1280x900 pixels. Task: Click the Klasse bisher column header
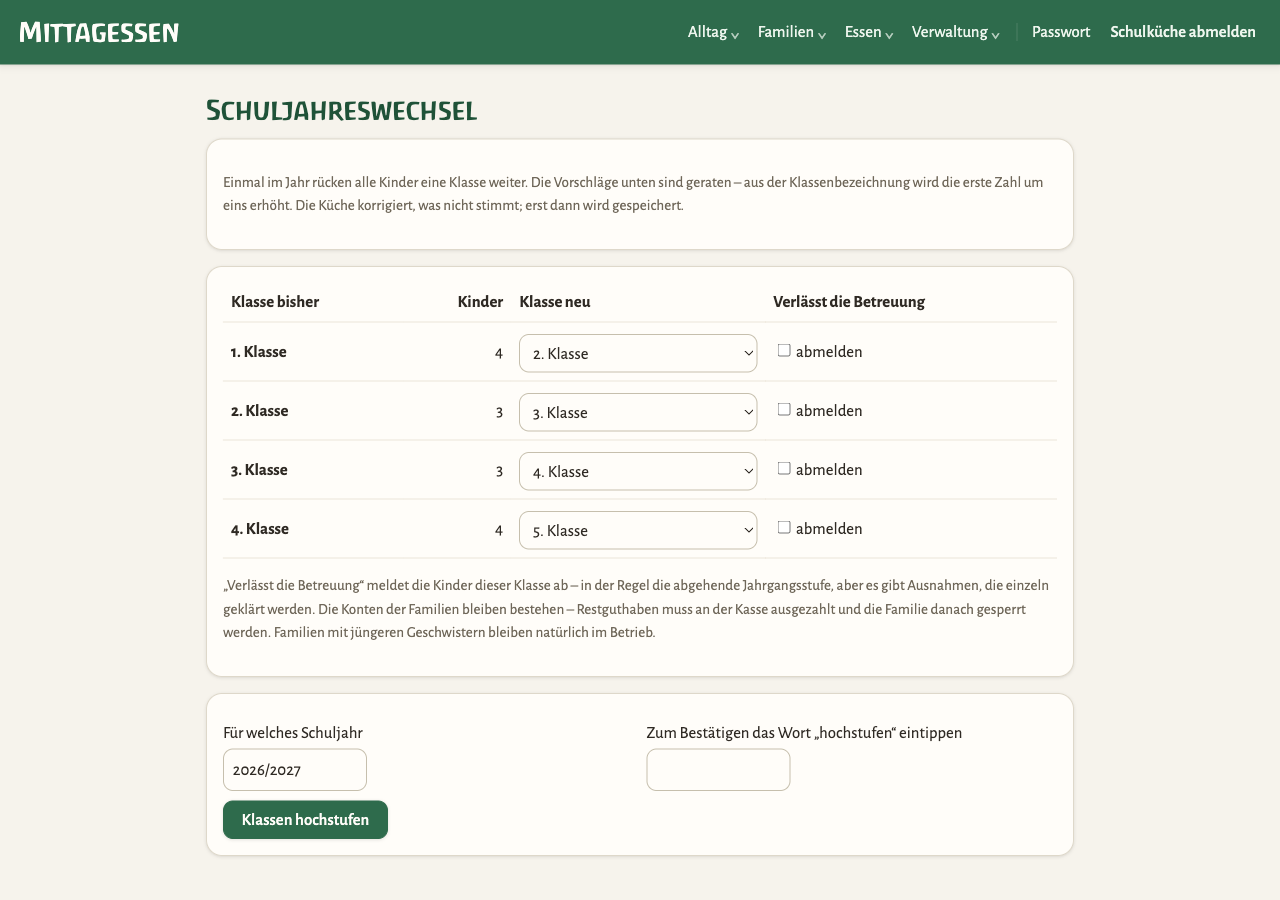point(275,302)
